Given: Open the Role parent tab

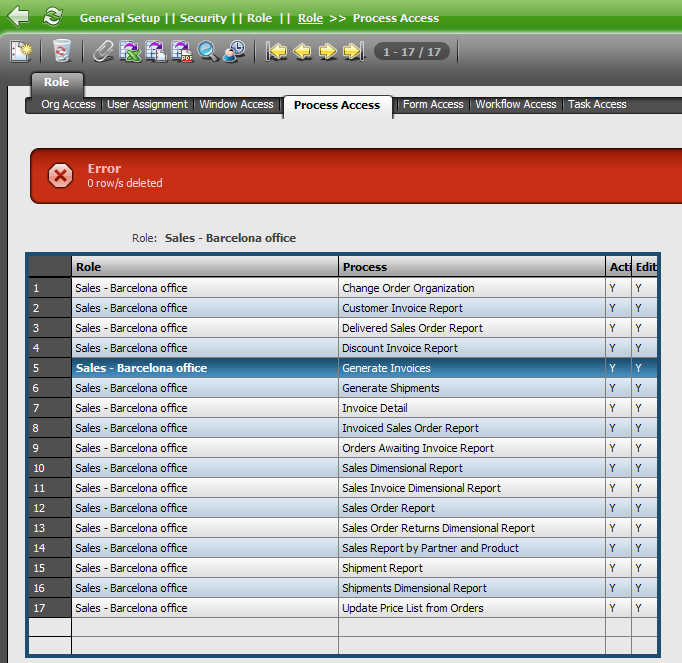Looking at the screenshot, I should [57, 82].
